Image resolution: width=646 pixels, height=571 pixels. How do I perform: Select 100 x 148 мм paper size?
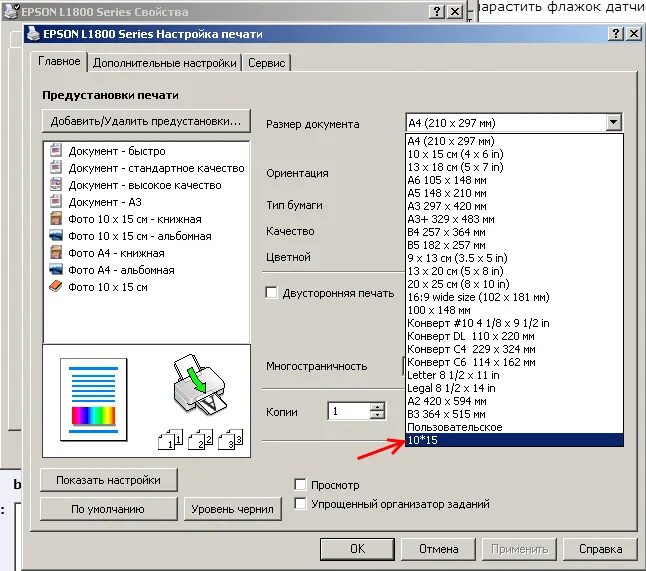[x=514, y=310]
